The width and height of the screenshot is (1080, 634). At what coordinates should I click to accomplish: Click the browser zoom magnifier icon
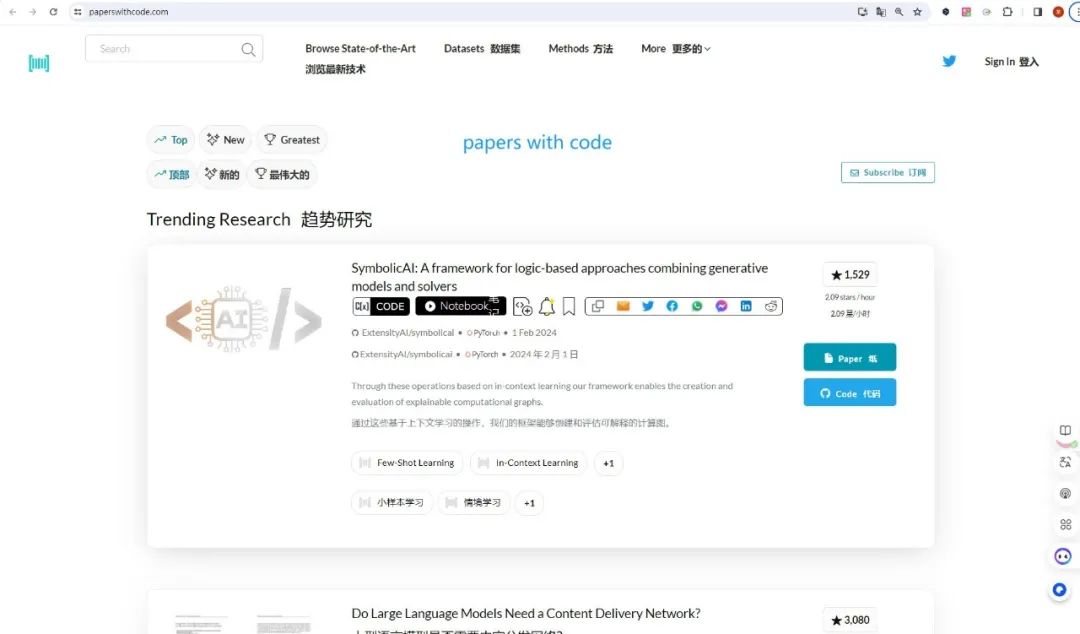click(899, 12)
